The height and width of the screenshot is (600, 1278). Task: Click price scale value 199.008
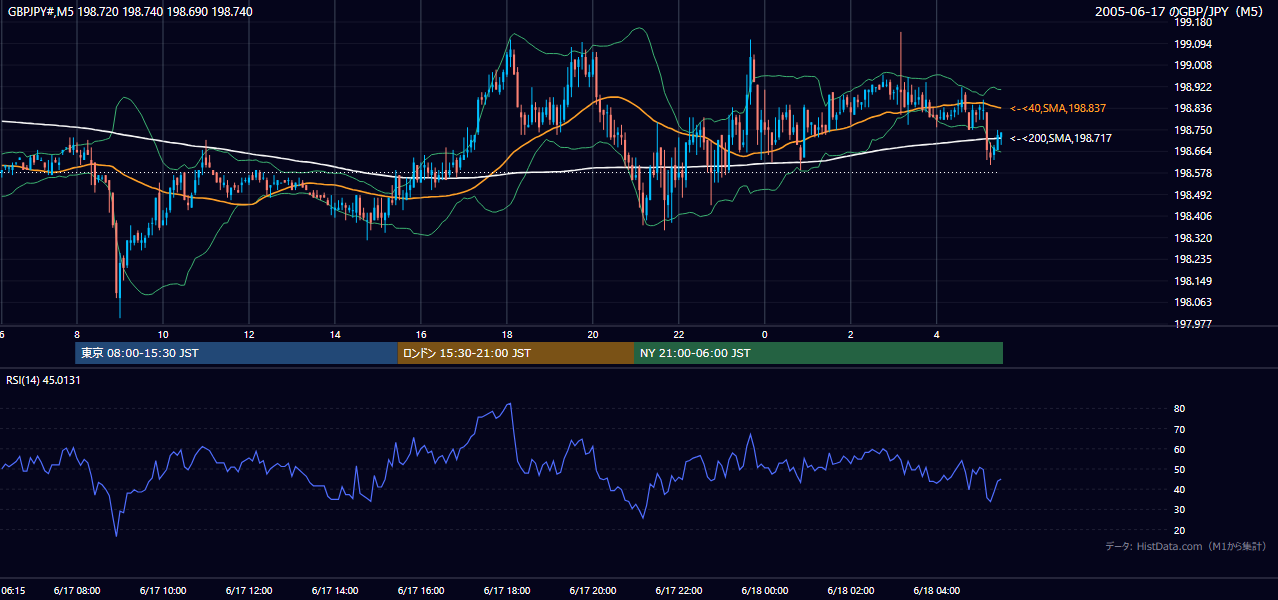click(x=1193, y=65)
